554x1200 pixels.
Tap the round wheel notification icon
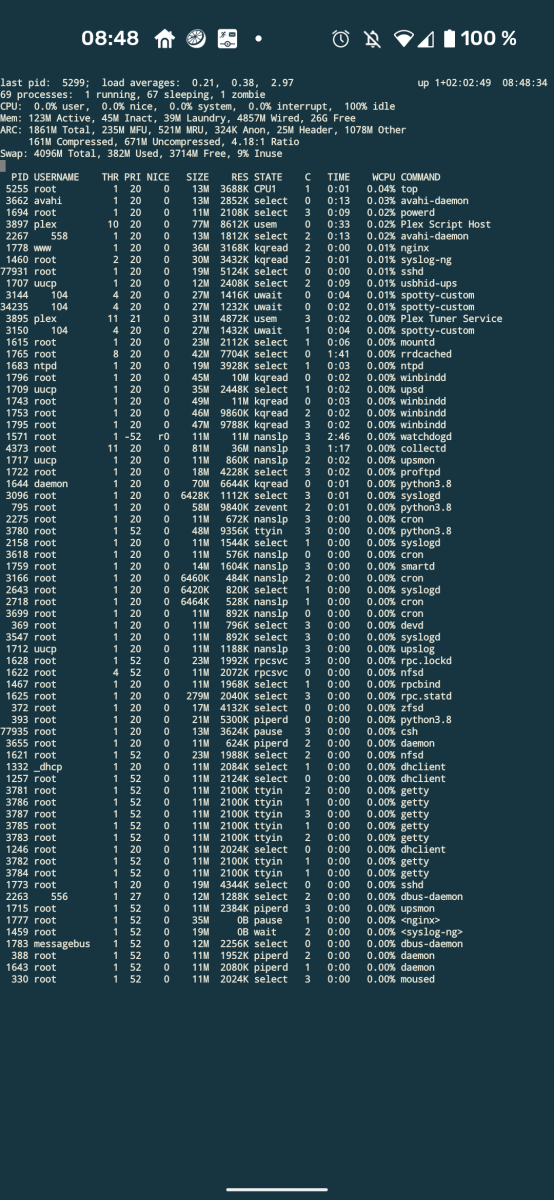coord(196,39)
